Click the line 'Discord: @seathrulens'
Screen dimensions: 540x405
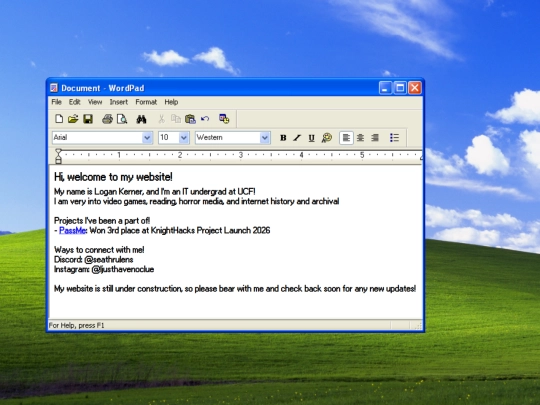(94, 259)
